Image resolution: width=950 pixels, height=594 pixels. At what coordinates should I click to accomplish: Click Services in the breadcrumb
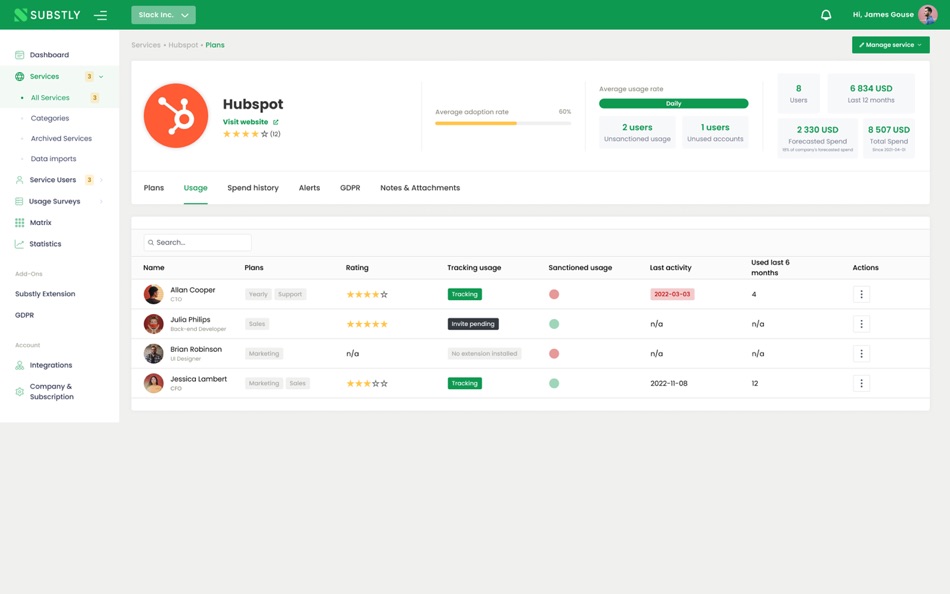tap(146, 45)
